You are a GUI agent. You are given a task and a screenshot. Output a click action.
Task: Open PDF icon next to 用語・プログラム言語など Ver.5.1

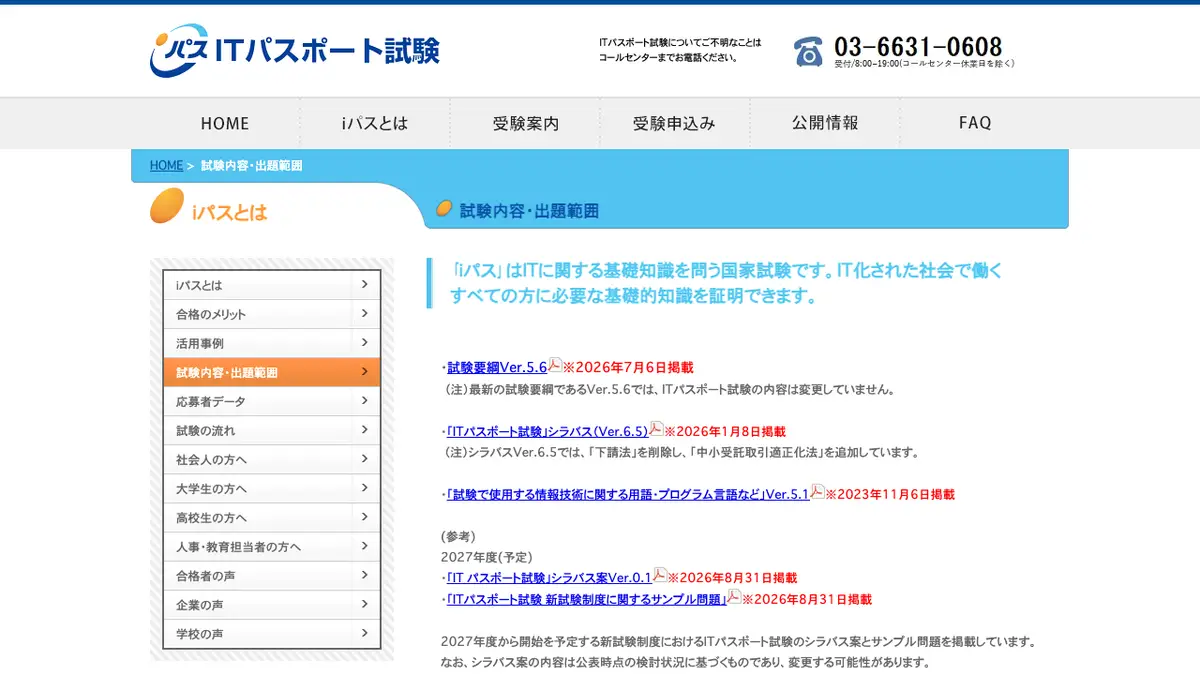[817, 492]
